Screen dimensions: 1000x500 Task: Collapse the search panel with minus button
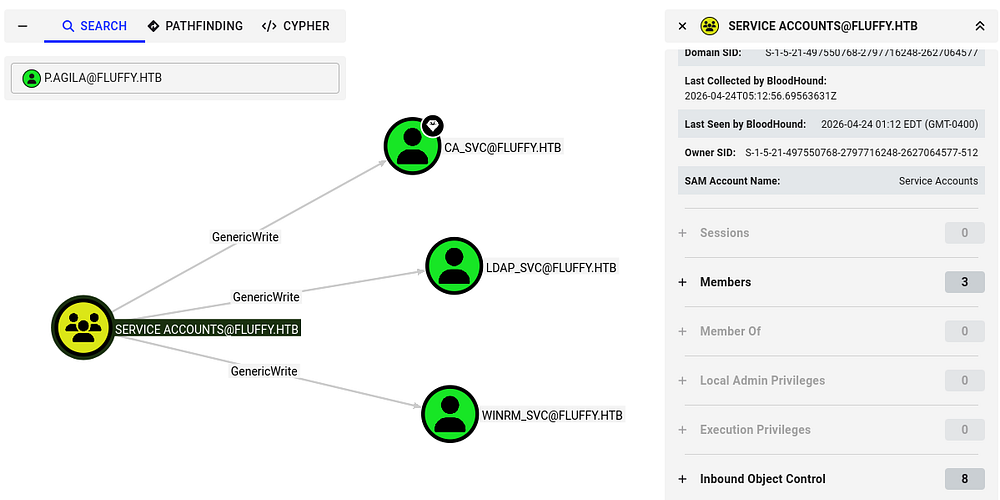pyautogui.click(x=23, y=26)
